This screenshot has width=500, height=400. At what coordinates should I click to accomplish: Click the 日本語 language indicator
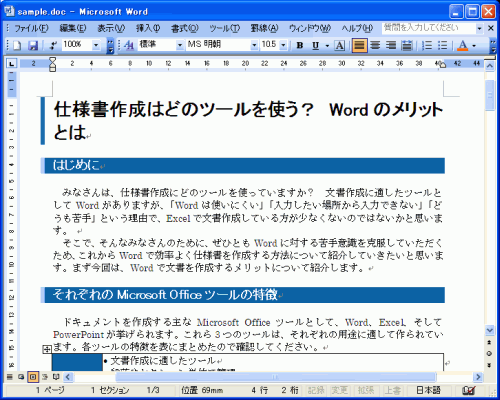(x=428, y=390)
